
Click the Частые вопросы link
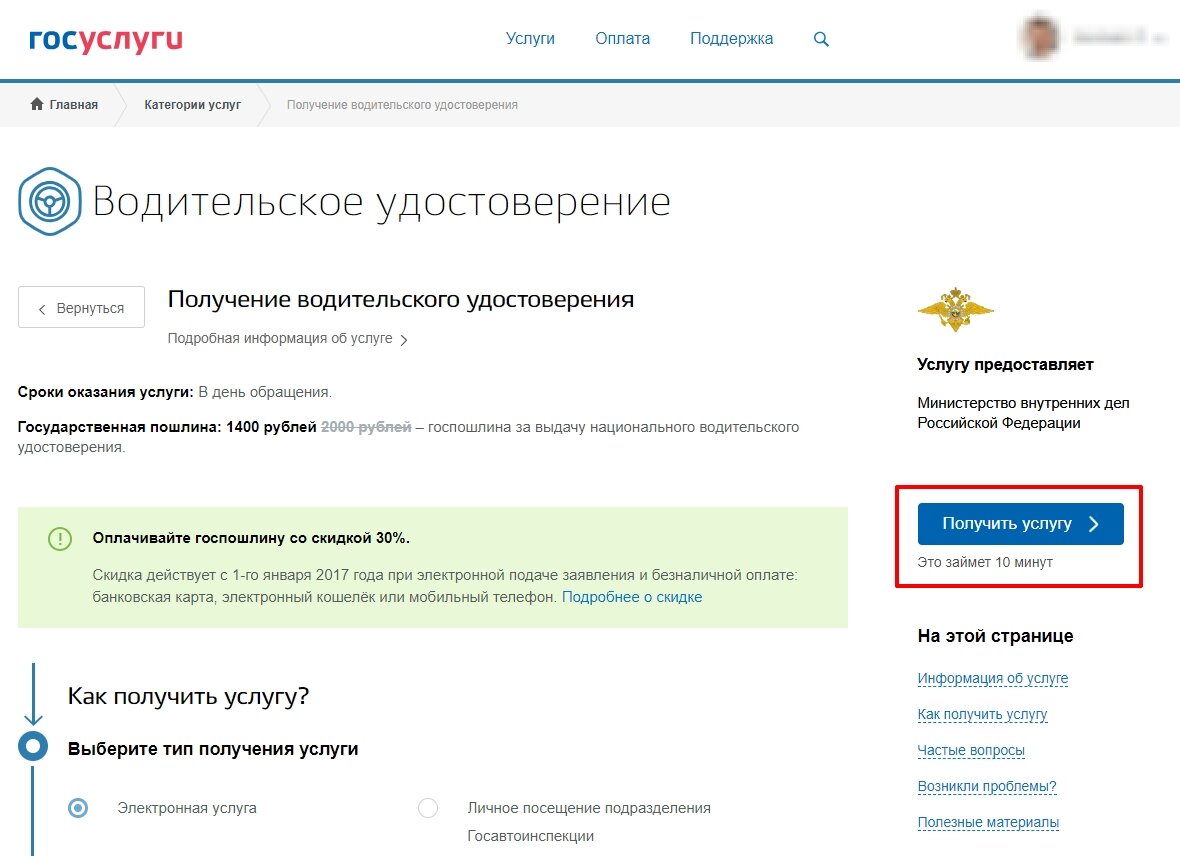tap(971, 750)
